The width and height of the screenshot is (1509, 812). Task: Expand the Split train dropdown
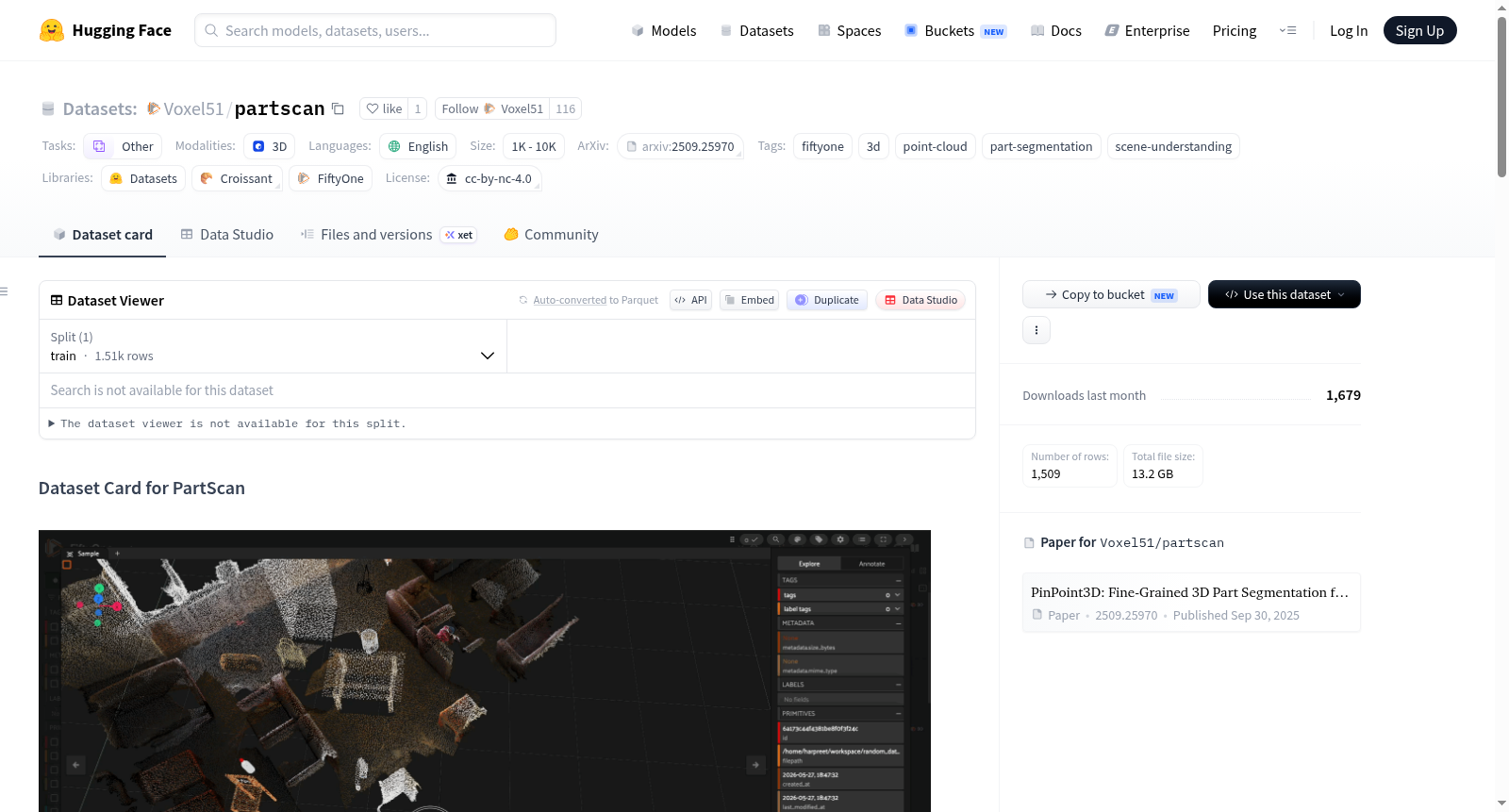[273, 346]
